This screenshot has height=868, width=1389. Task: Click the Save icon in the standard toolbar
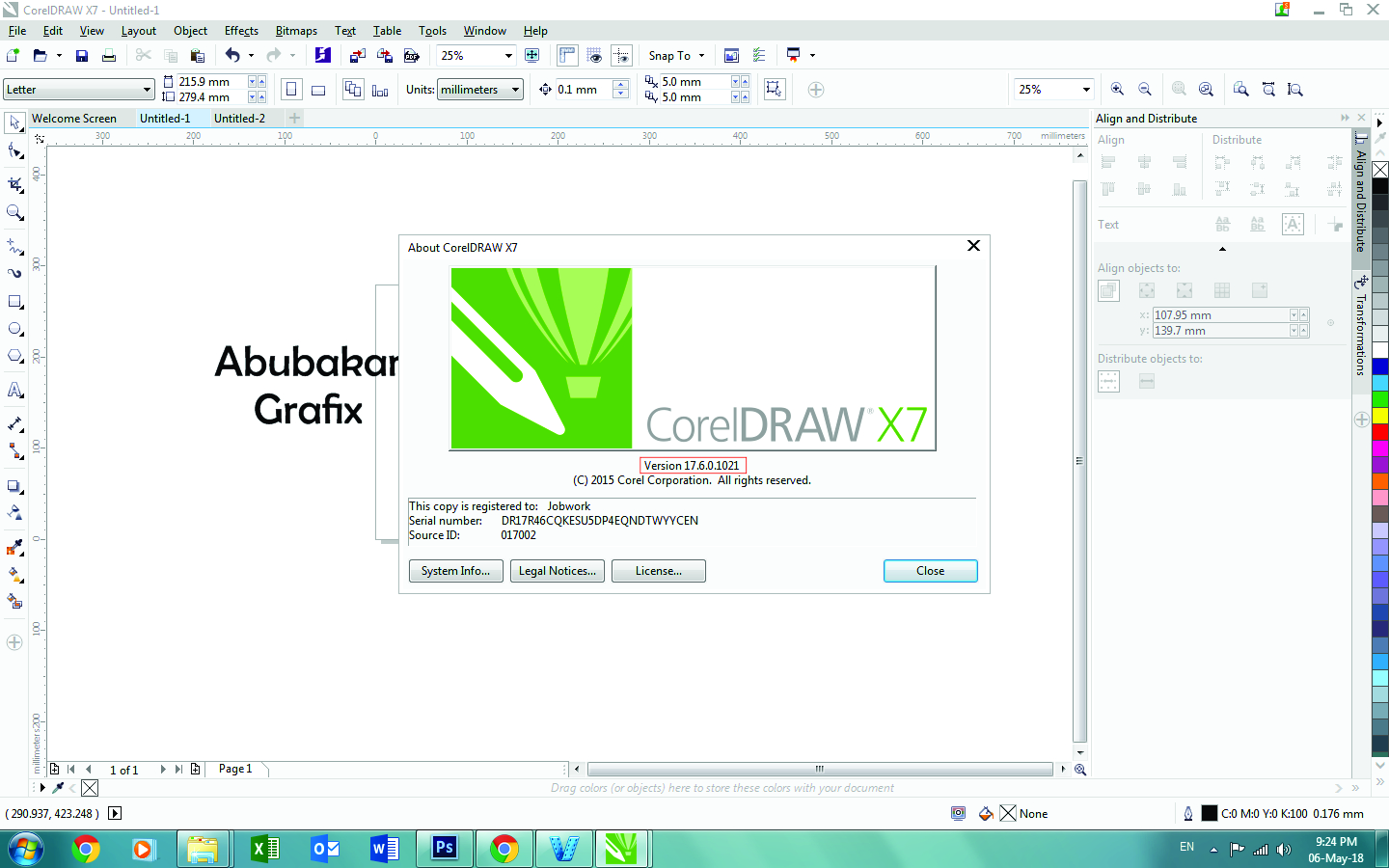point(82,56)
